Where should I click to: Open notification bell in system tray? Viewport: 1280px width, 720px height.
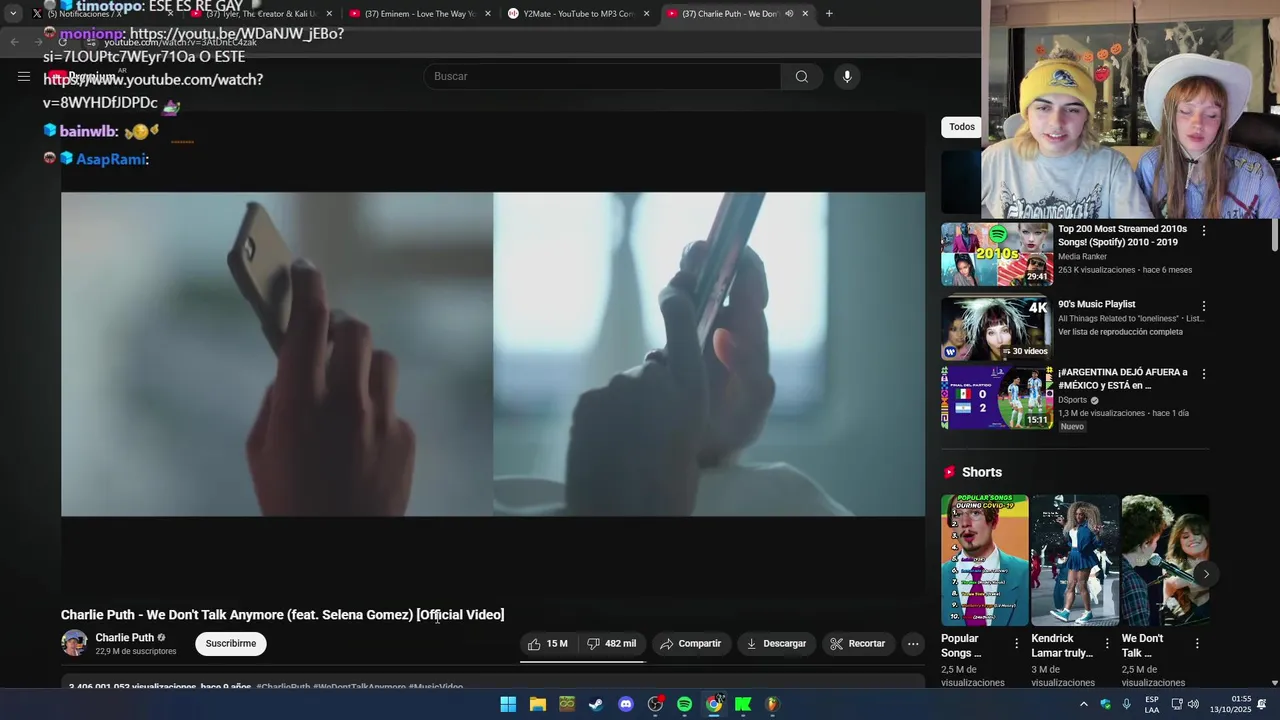tap(1262, 704)
